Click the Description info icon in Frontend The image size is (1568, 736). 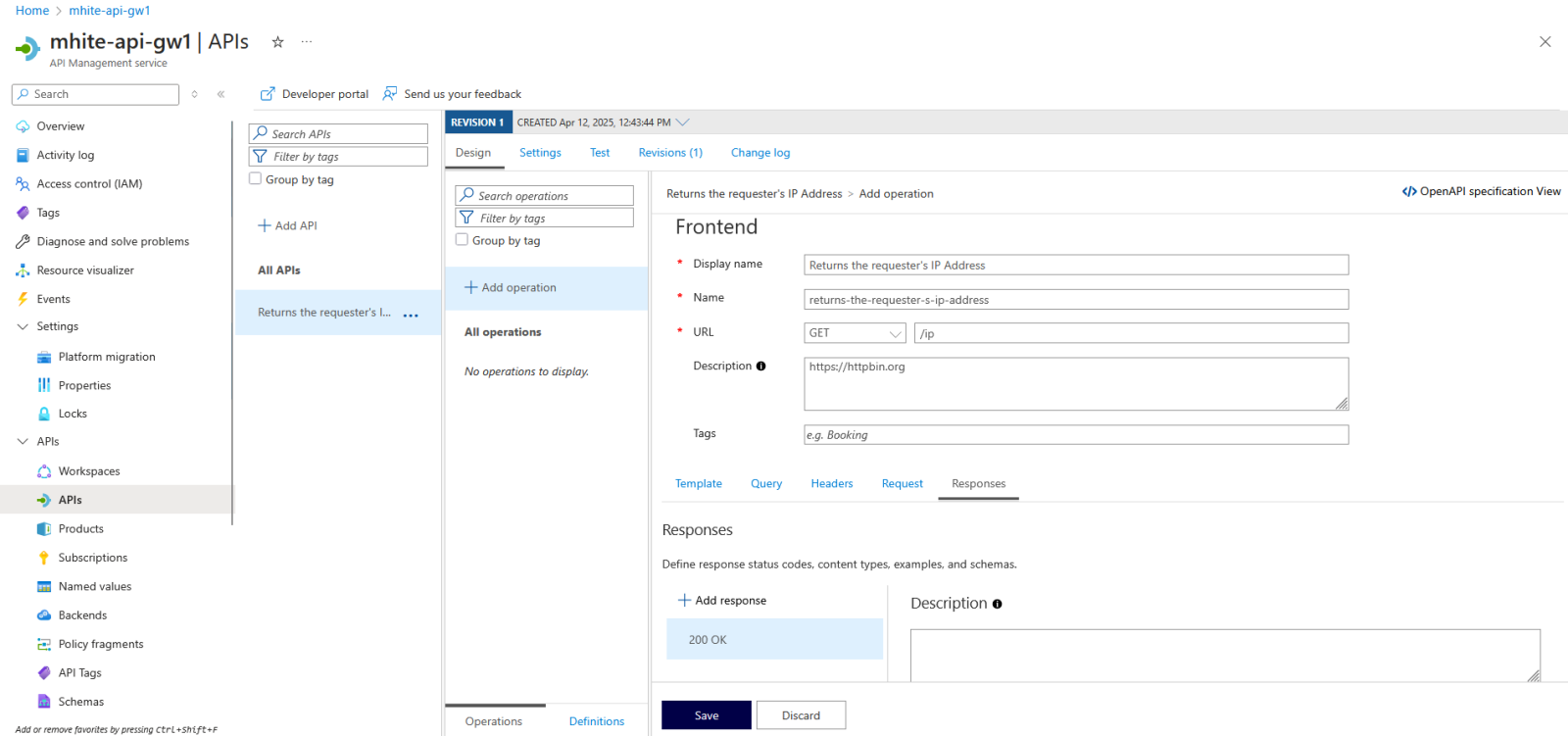click(x=761, y=367)
